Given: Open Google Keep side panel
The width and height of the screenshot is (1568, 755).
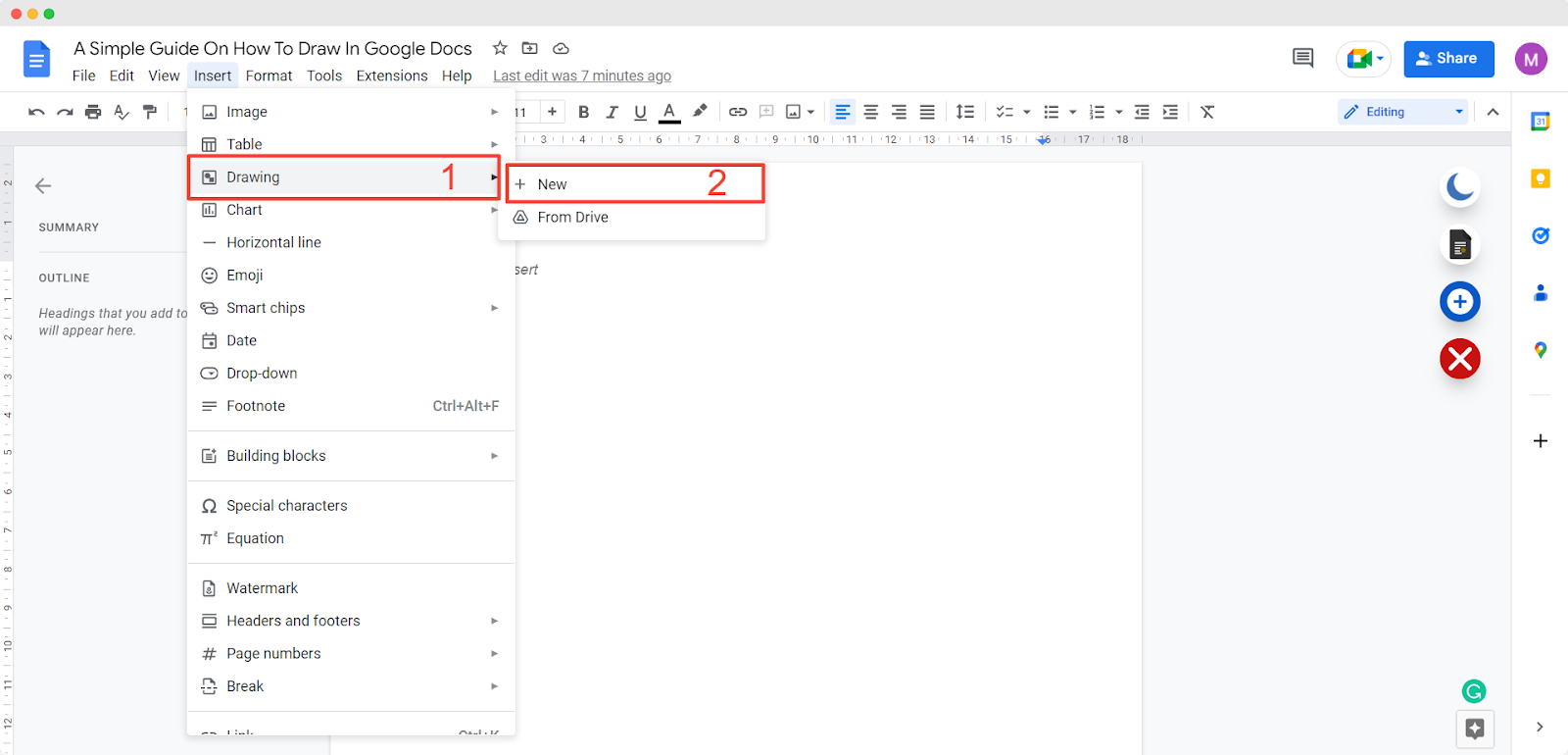Looking at the screenshot, I should point(1541,178).
